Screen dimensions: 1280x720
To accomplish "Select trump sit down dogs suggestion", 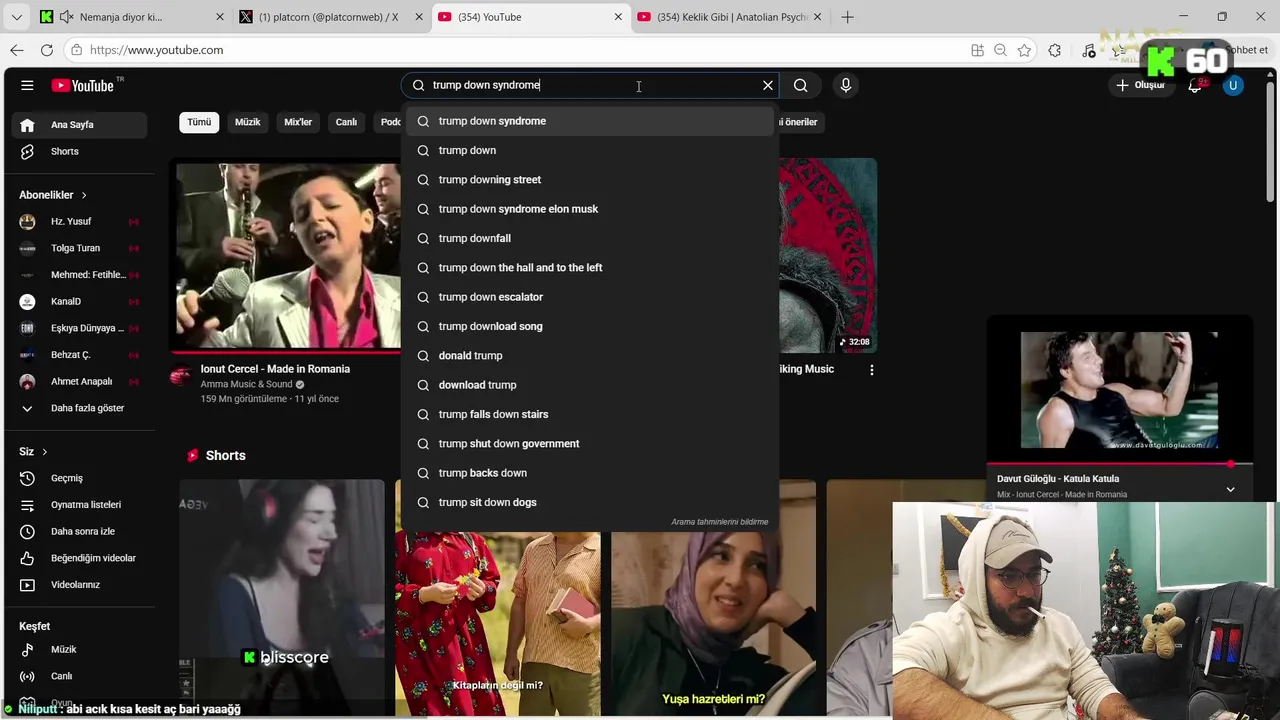I will 590,502.
